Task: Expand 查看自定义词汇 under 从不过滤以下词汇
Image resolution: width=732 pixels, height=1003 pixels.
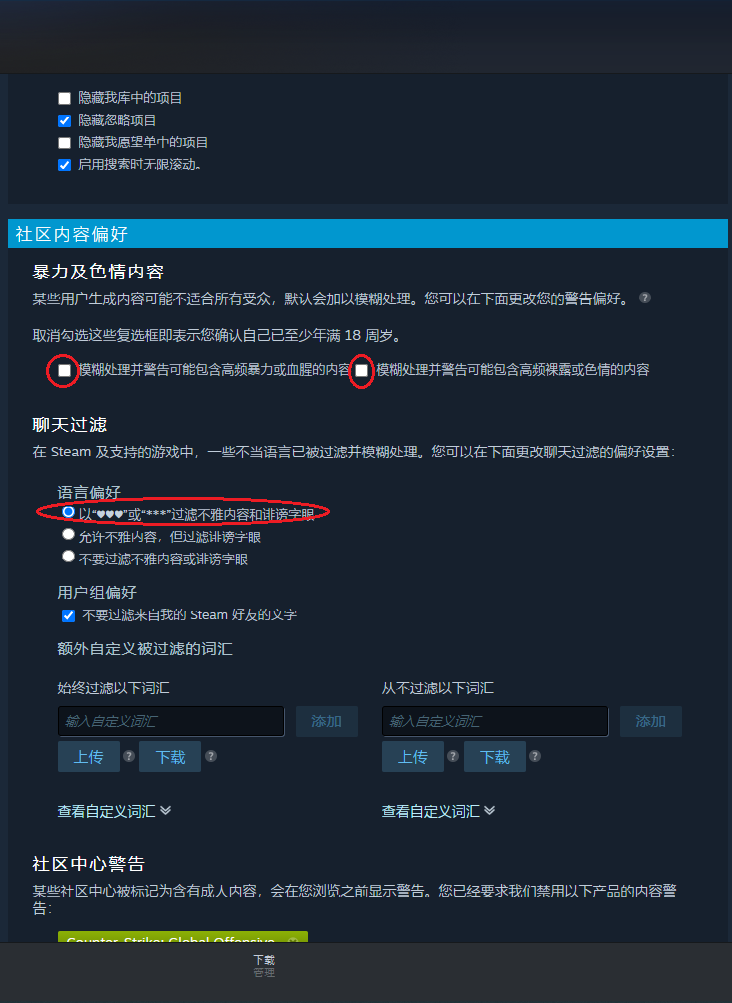Action: (x=438, y=811)
